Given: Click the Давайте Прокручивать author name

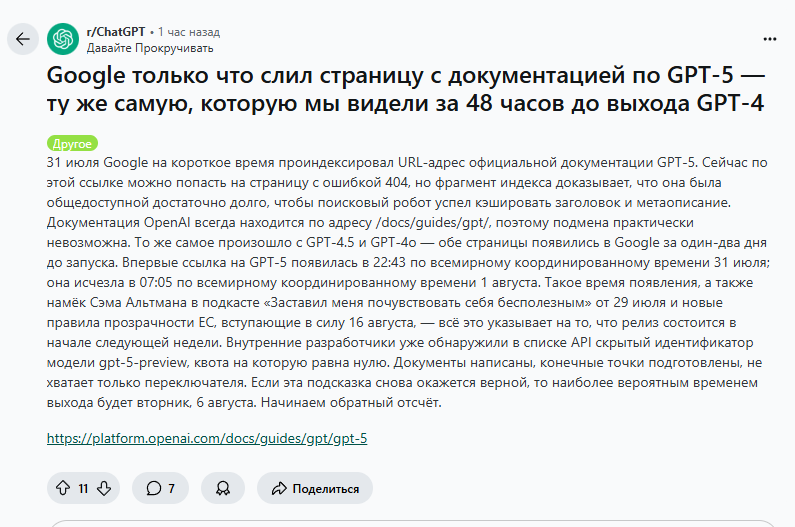Looking at the screenshot, I should (150, 48).
